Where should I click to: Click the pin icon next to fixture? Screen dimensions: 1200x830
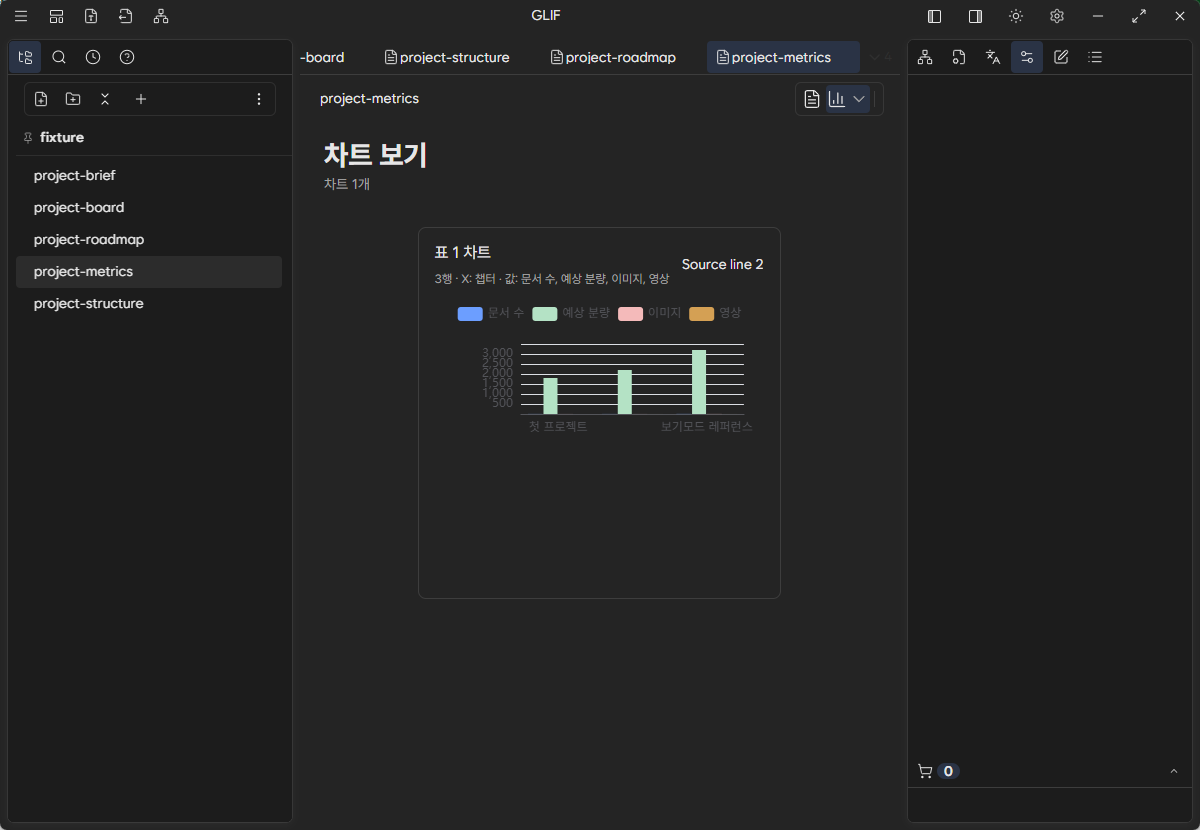tap(27, 137)
